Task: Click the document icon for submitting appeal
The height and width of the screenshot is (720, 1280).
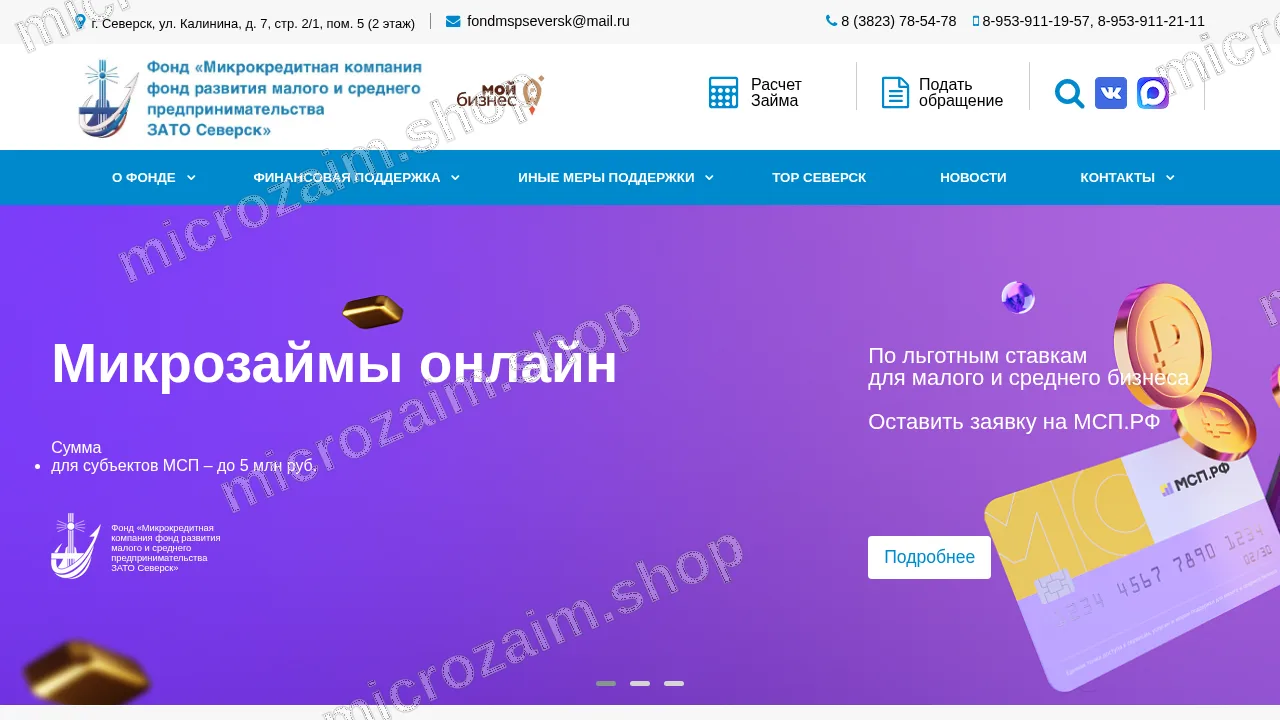Action: (895, 93)
